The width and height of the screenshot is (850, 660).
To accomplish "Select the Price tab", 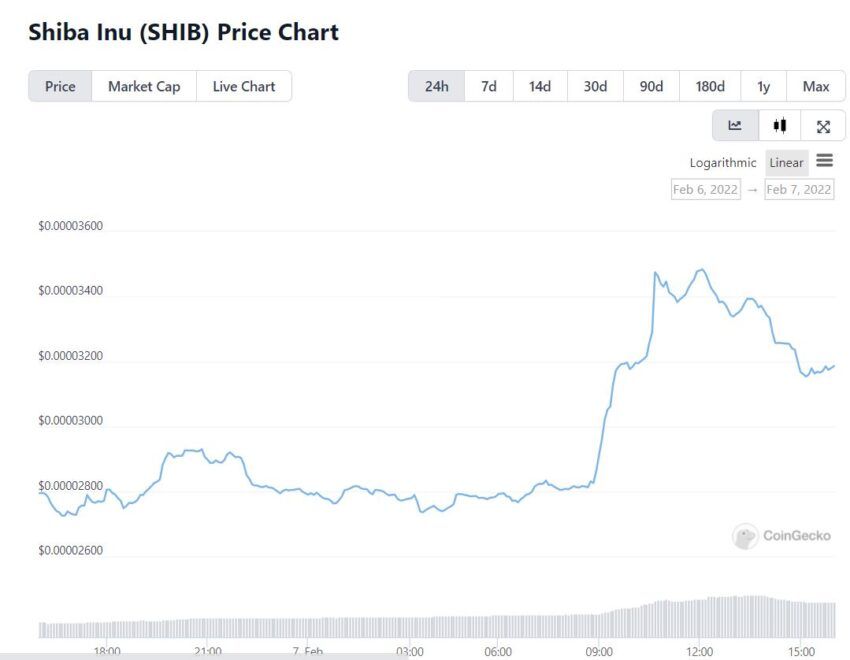I will click(x=60, y=86).
